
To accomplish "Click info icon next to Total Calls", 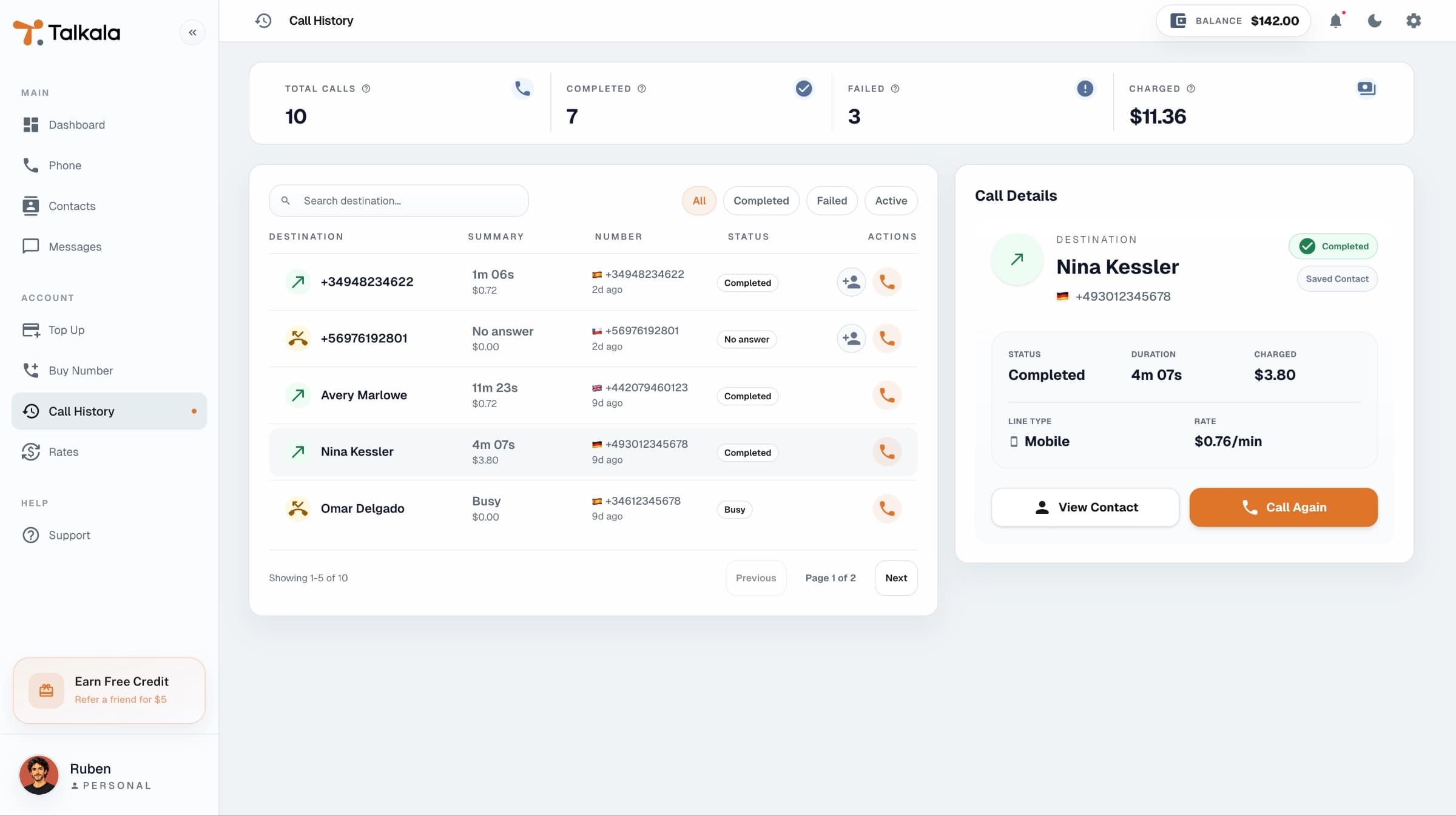I will pos(366,89).
